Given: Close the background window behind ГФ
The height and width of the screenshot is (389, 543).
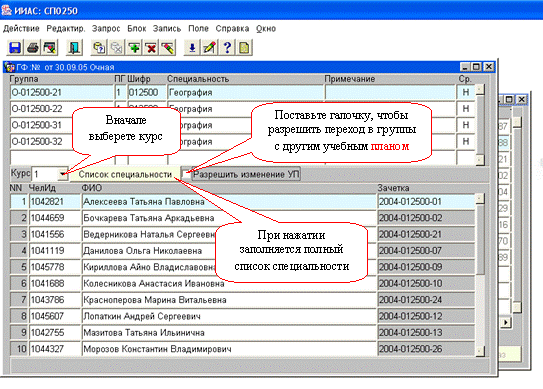Looking at the screenshot, I should tap(521, 100).
